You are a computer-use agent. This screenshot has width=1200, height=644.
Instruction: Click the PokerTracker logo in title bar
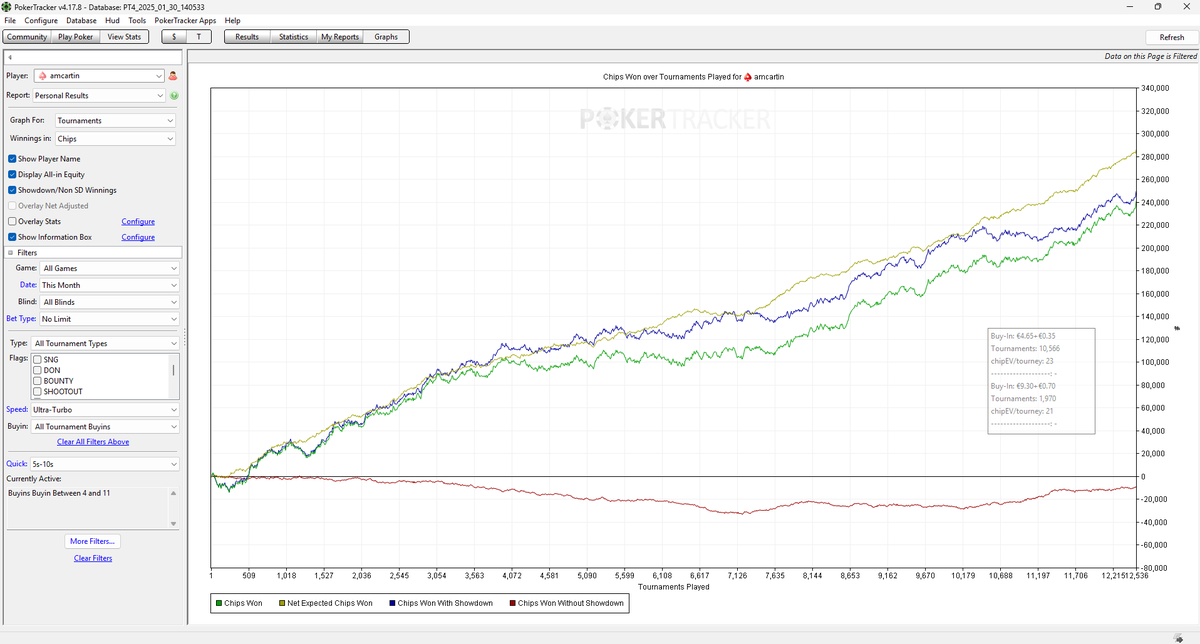7,6
